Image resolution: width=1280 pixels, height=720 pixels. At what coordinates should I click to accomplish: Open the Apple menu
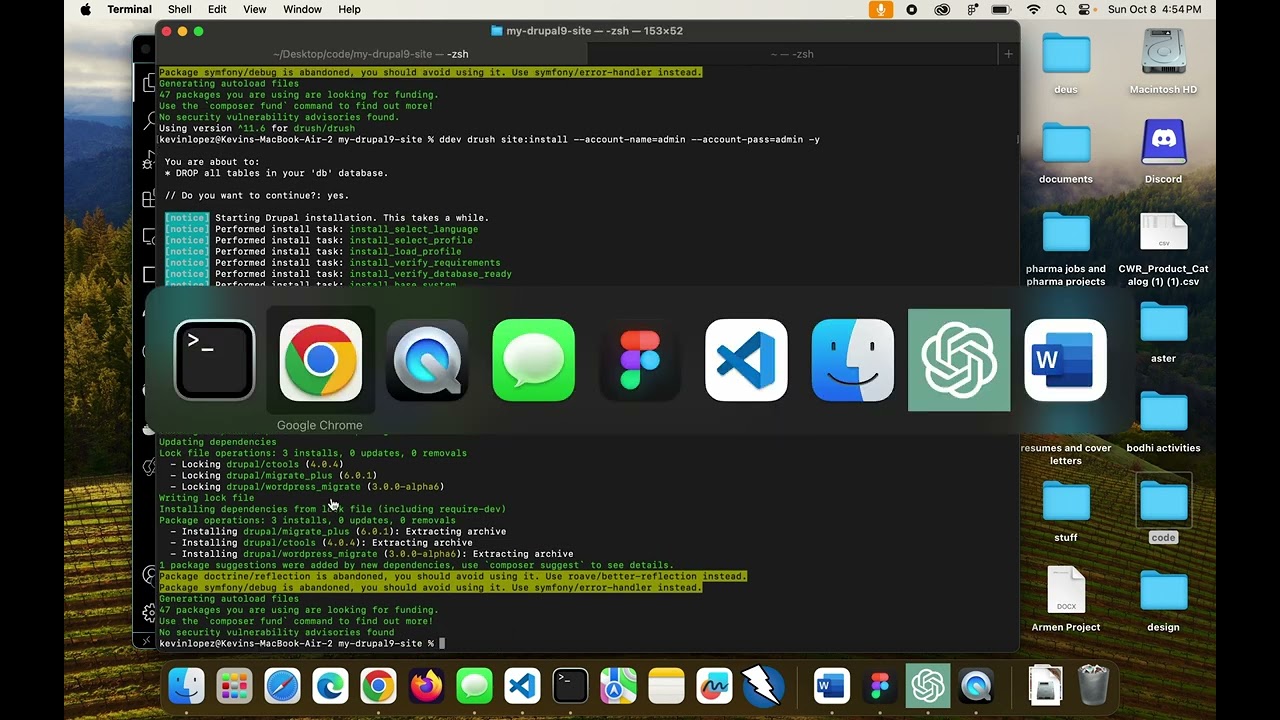click(85, 9)
